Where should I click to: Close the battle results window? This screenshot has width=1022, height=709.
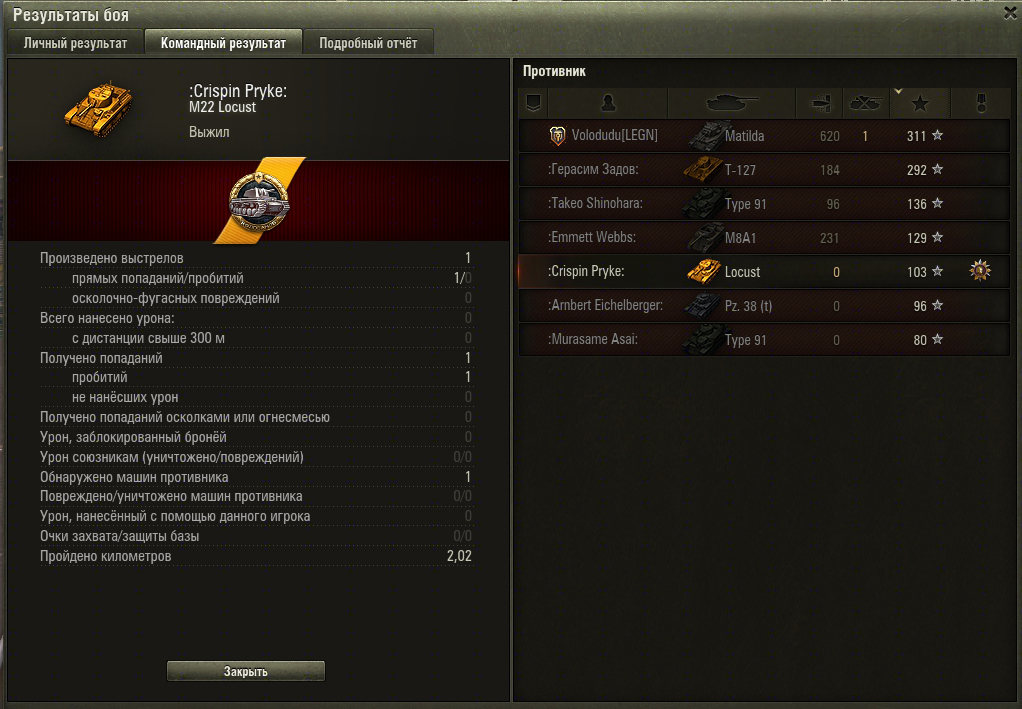coord(1010,13)
